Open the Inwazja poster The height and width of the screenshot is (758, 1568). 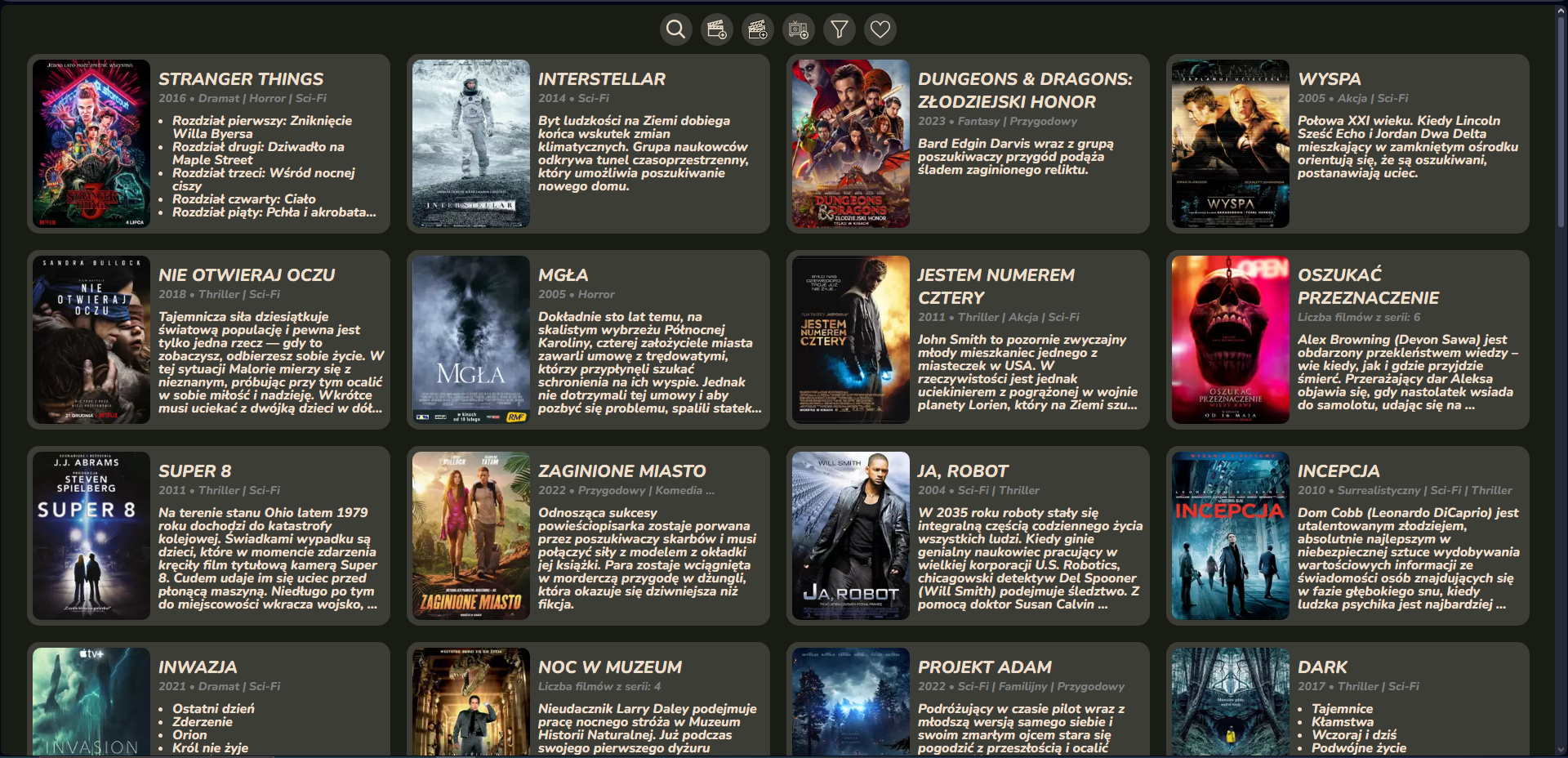pos(91,702)
